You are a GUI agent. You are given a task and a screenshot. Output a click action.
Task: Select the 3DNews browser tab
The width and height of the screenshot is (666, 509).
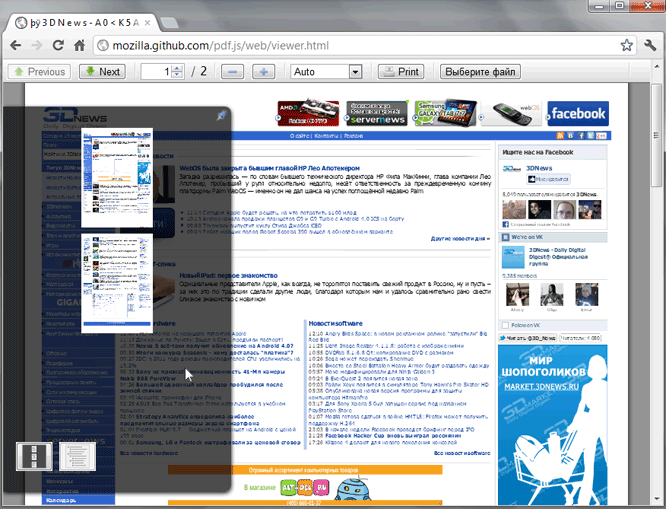click(x=80, y=21)
